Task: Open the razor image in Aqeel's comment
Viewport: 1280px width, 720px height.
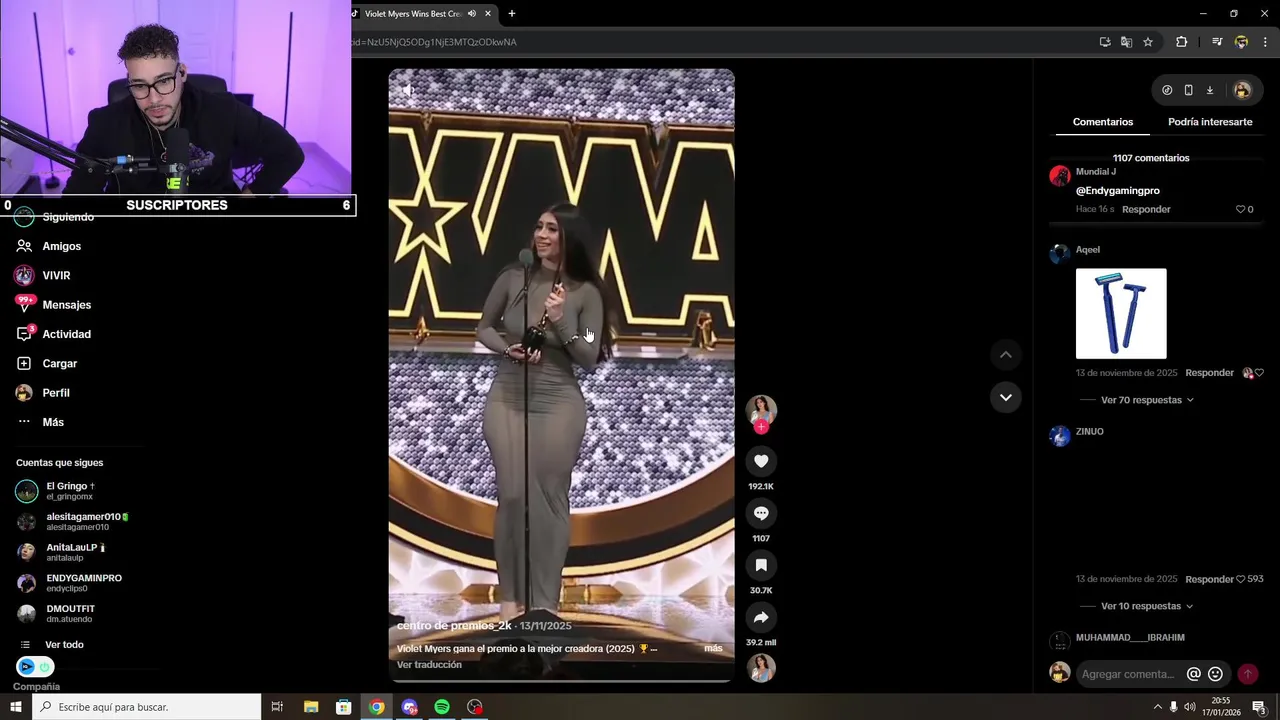Action: point(1121,313)
